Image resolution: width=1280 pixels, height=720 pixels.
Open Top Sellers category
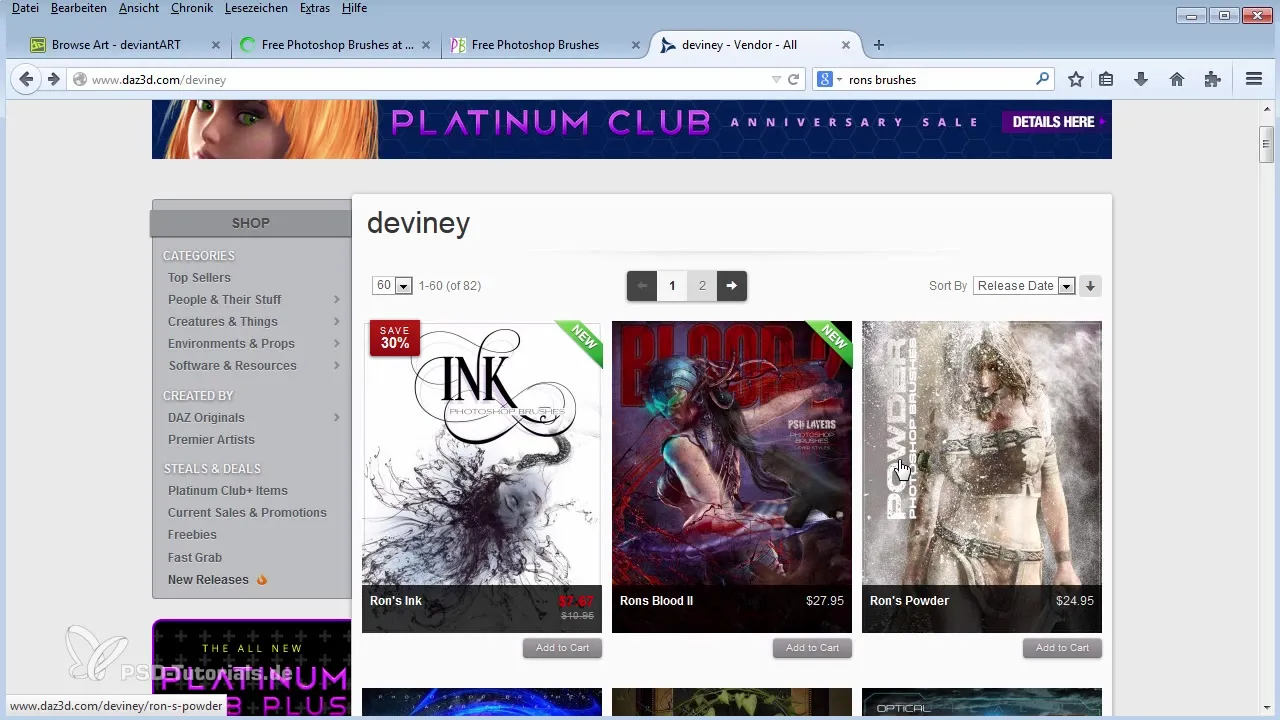(199, 278)
